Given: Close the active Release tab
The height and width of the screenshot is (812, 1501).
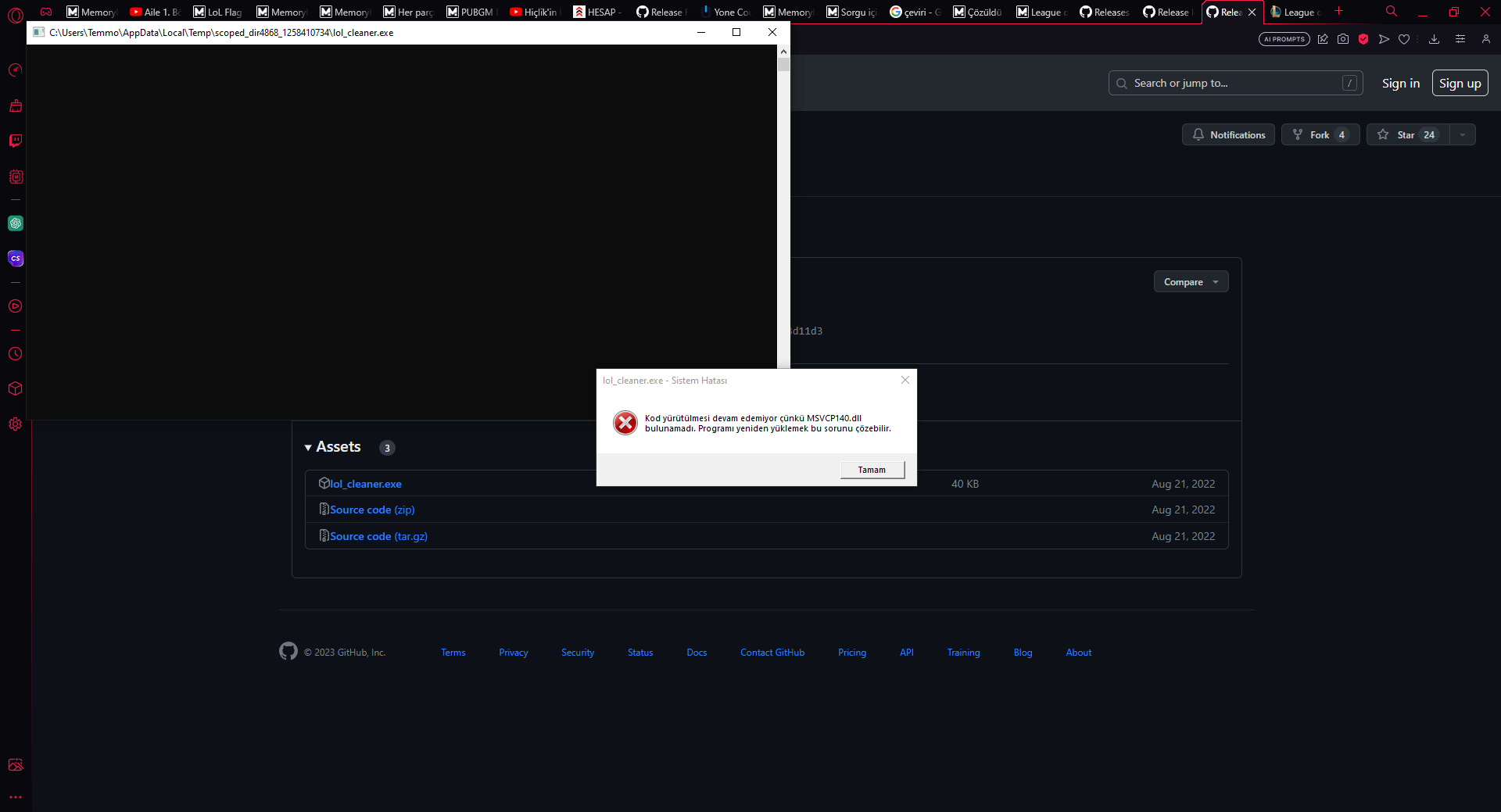Looking at the screenshot, I should point(1252,13).
